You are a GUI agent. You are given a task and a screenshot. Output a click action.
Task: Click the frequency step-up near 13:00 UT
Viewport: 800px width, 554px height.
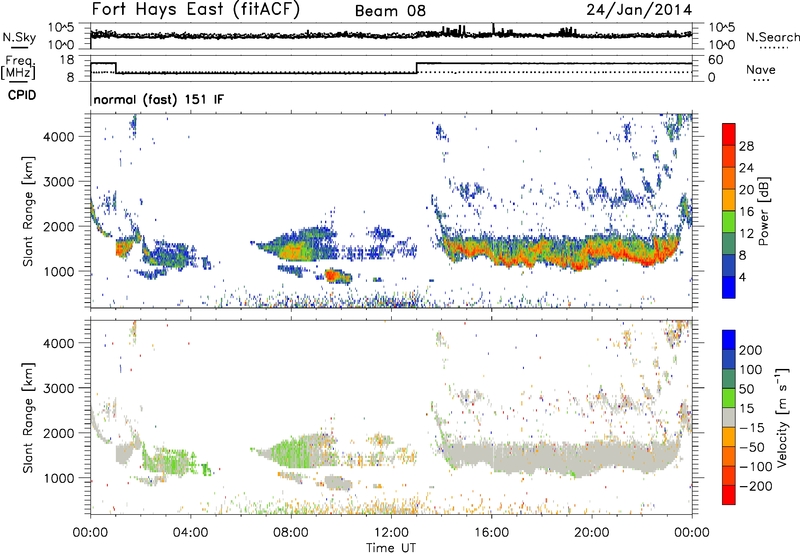point(417,68)
